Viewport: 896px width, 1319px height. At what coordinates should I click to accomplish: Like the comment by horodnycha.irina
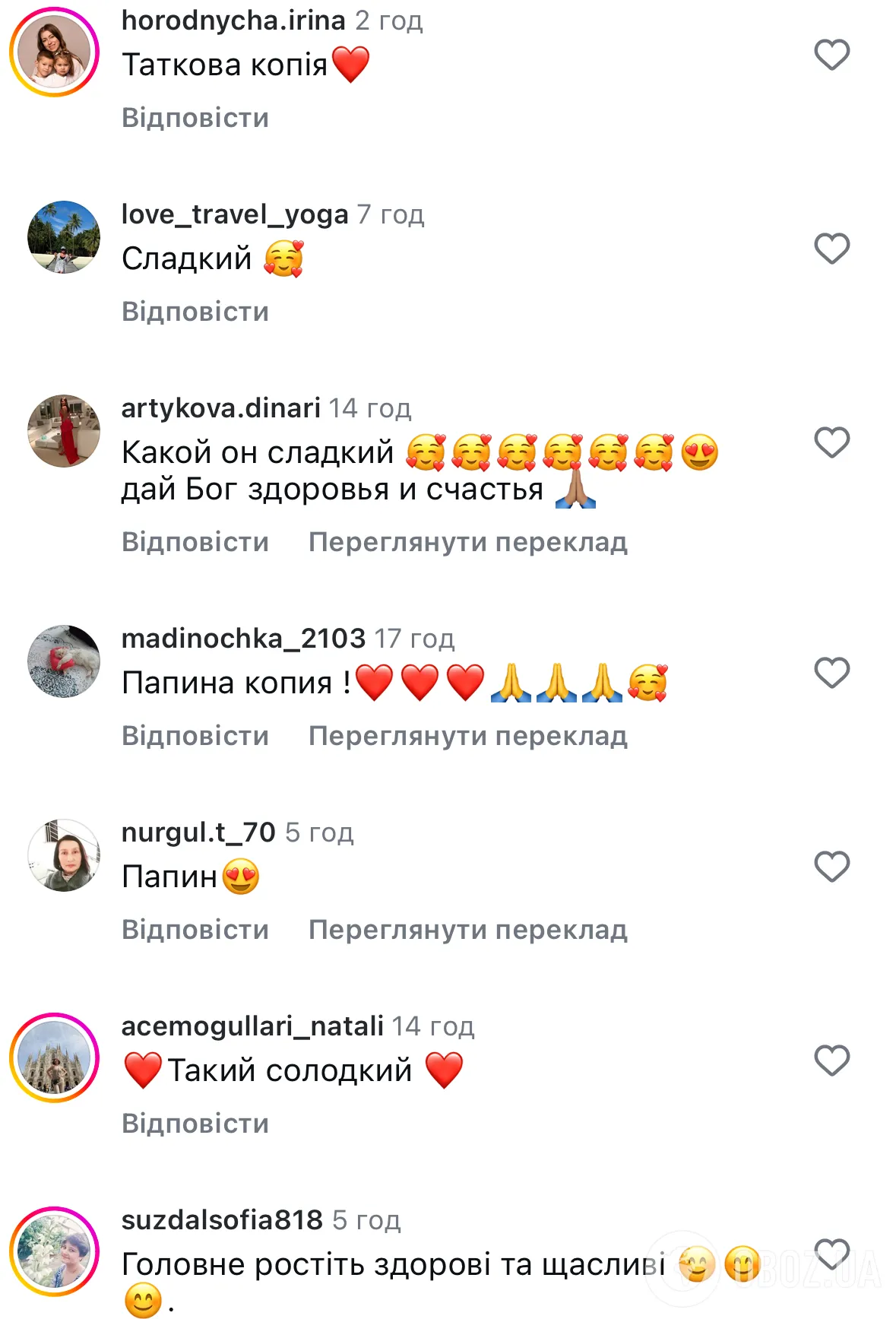[831, 55]
